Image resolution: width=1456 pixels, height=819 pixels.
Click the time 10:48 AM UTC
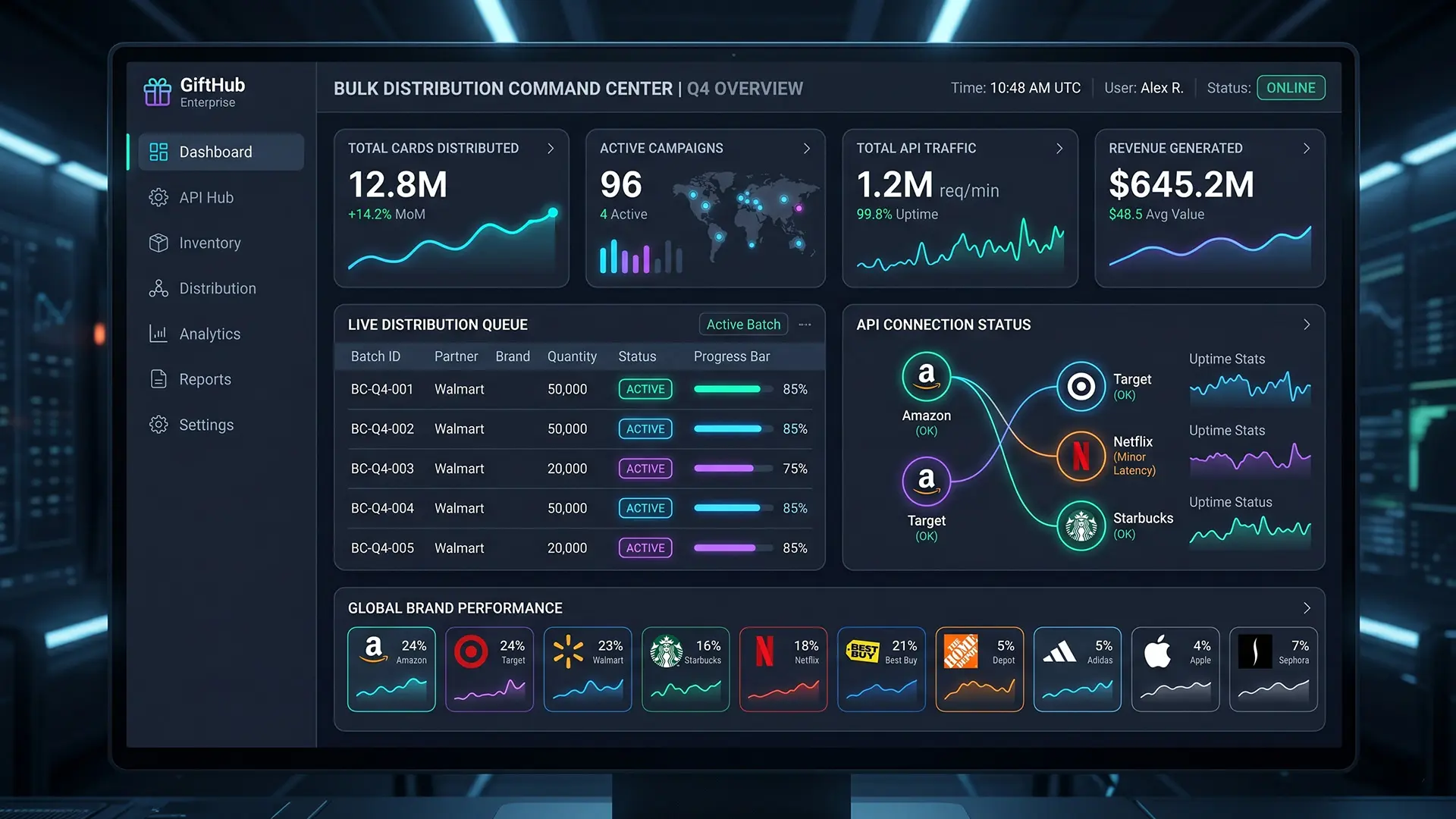click(1035, 88)
